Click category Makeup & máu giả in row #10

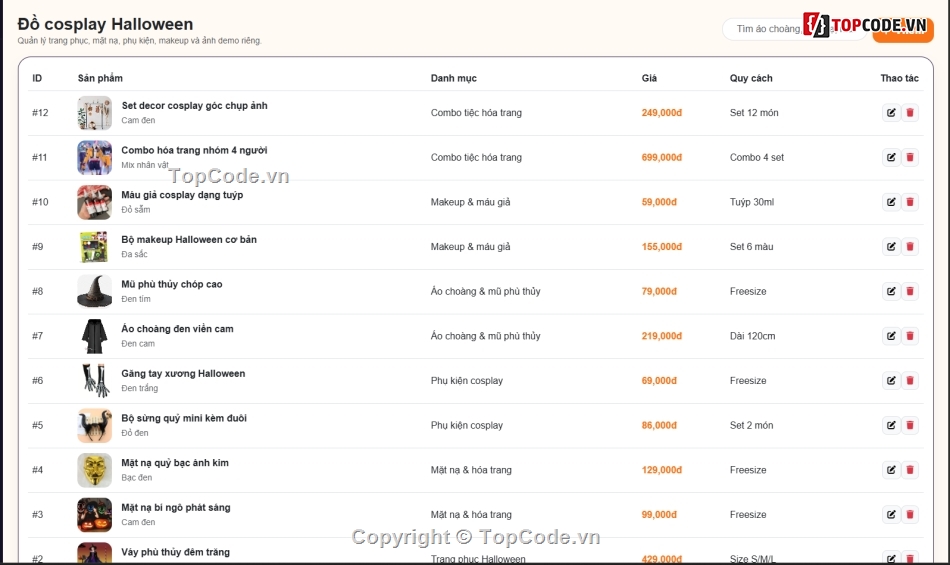coord(471,202)
